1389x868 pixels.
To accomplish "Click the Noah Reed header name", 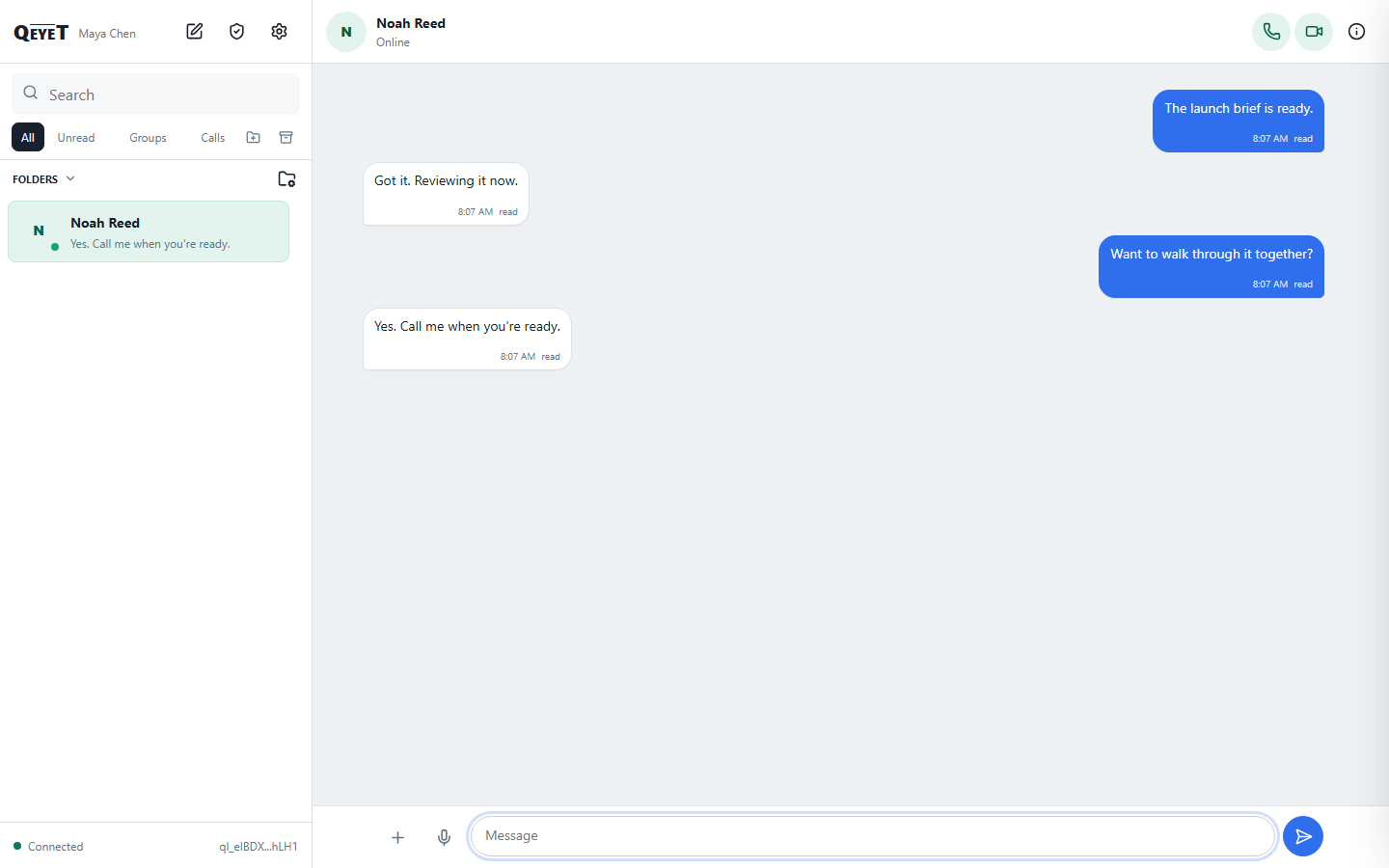I will (411, 23).
